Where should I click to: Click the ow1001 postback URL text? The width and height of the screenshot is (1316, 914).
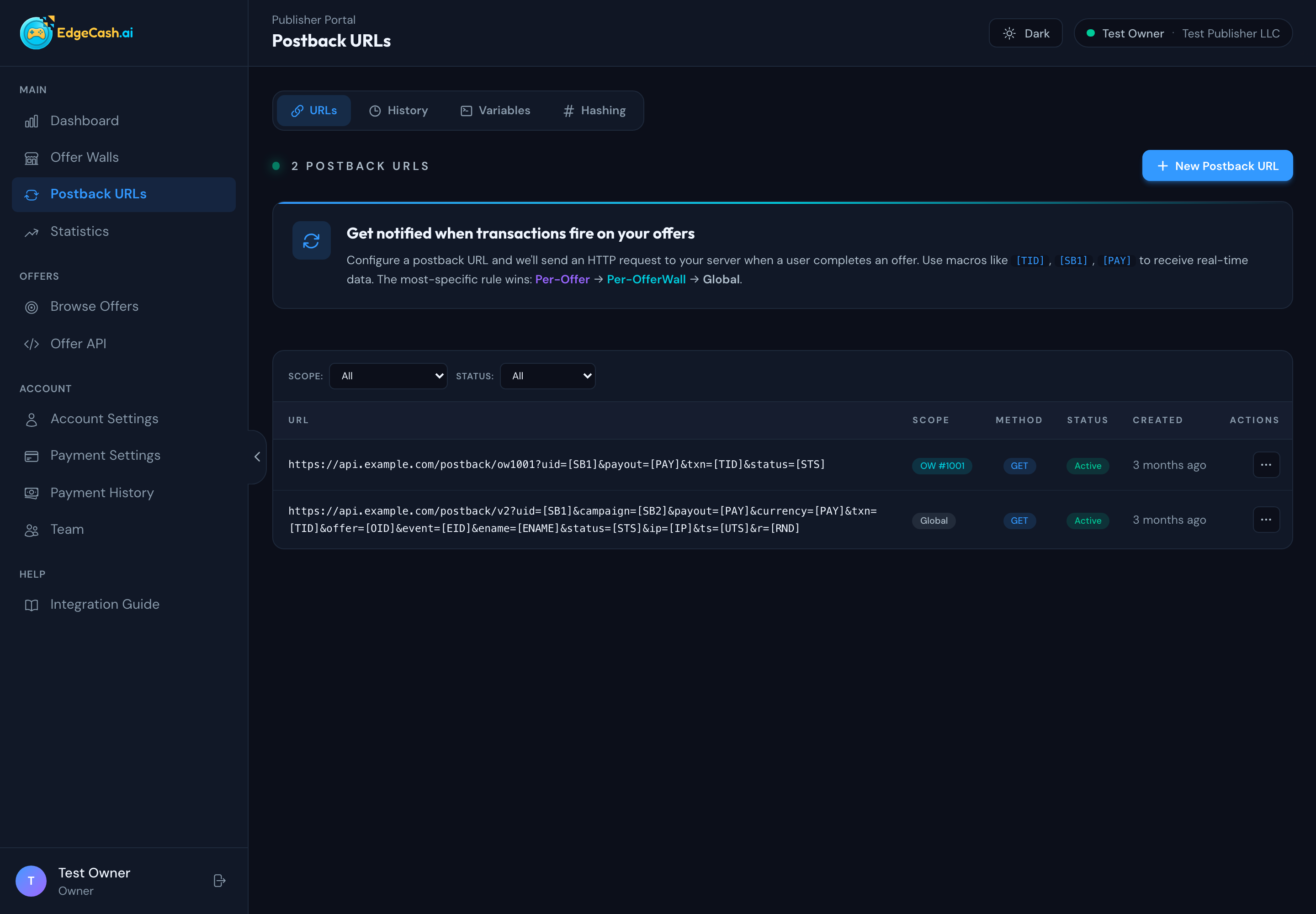tap(557, 464)
